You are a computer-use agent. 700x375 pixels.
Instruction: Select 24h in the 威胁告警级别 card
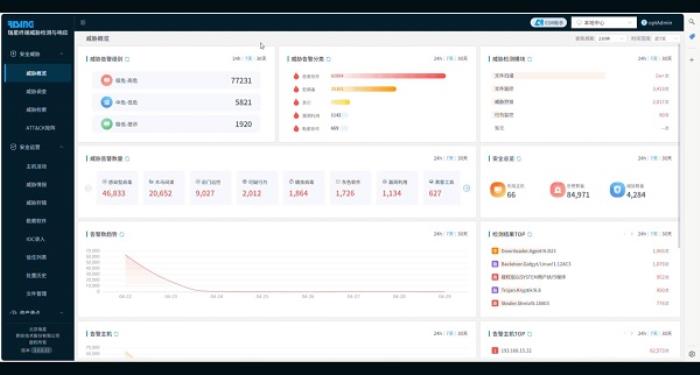[x=236, y=58]
